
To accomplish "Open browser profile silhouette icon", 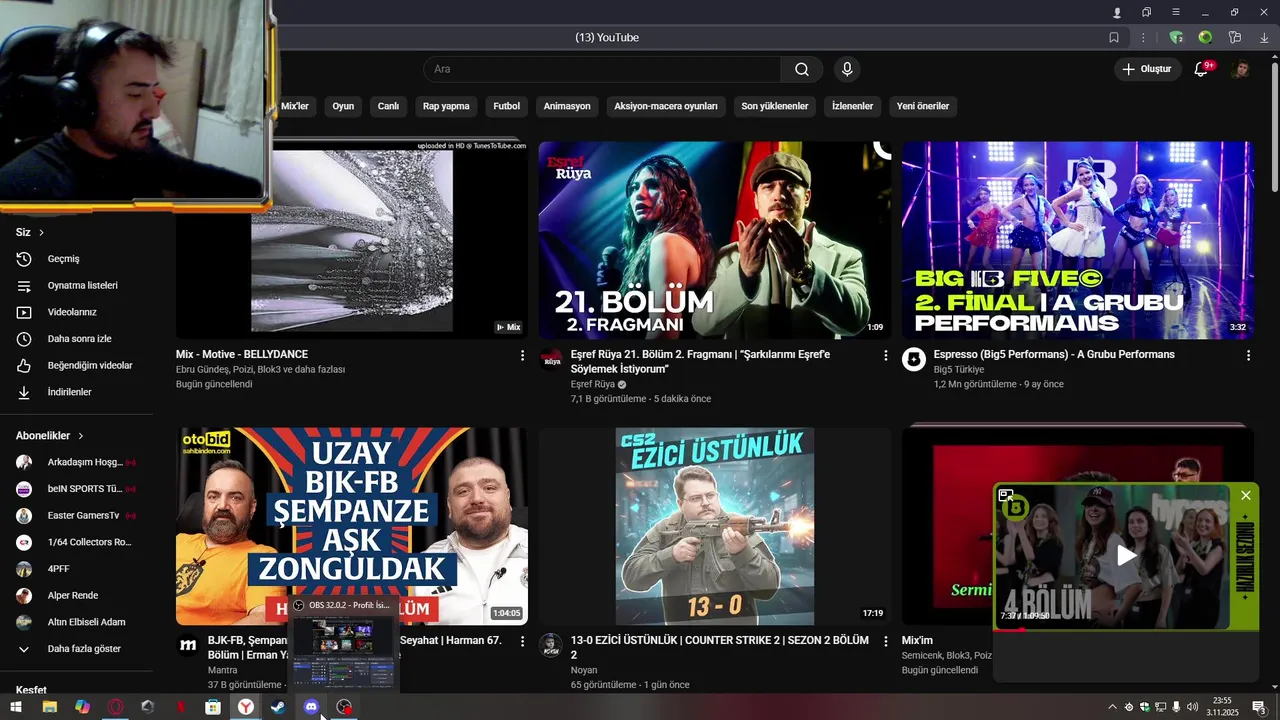I will point(1117,12).
